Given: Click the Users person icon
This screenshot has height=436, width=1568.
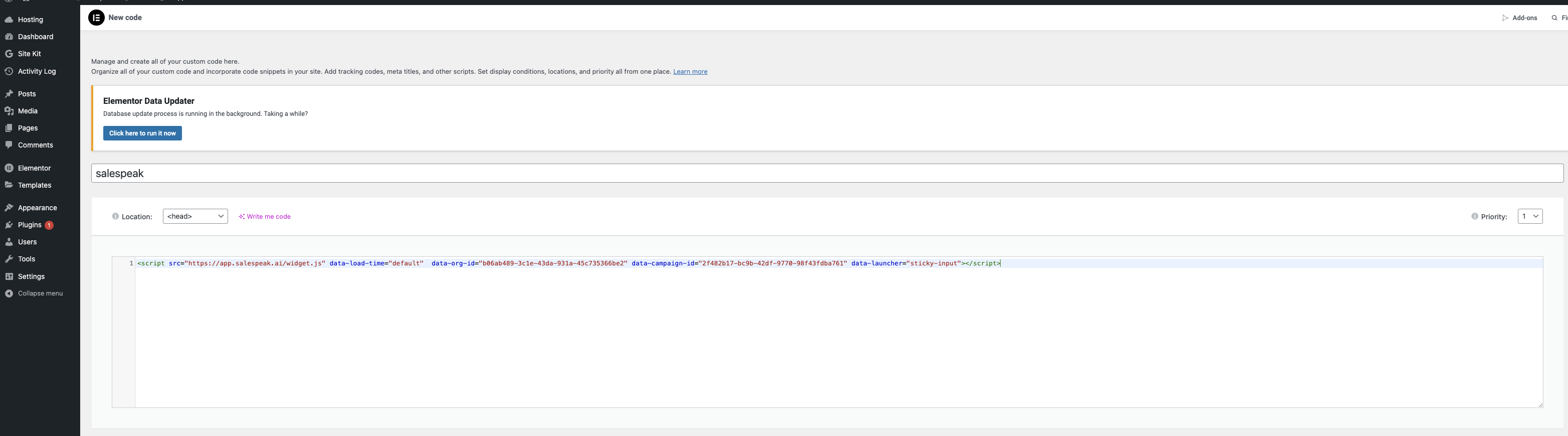Looking at the screenshot, I should (x=9, y=242).
